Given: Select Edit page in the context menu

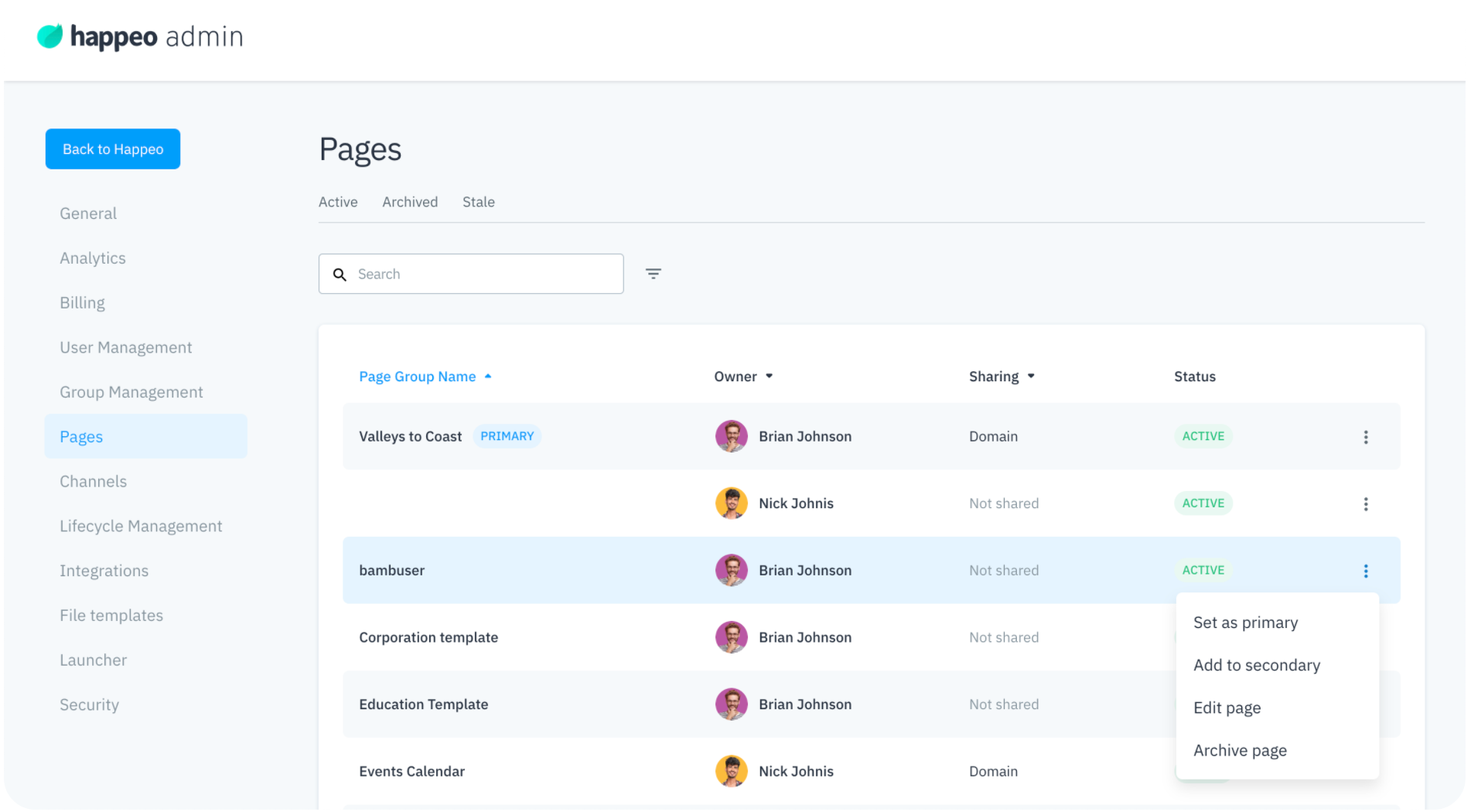Looking at the screenshot, I should (1227, 708).
